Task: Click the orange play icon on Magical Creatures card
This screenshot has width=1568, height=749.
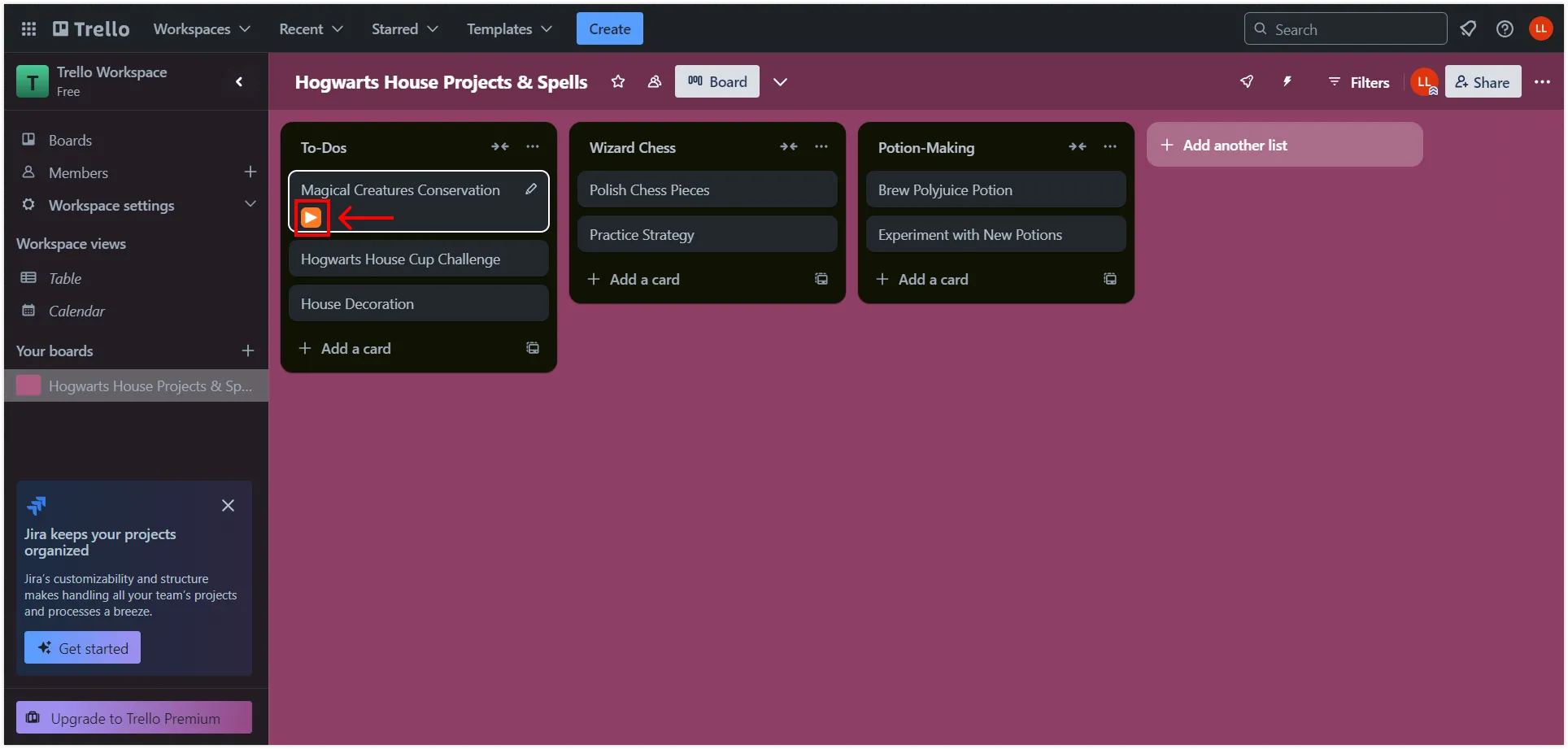Action: tap(311, 218)
